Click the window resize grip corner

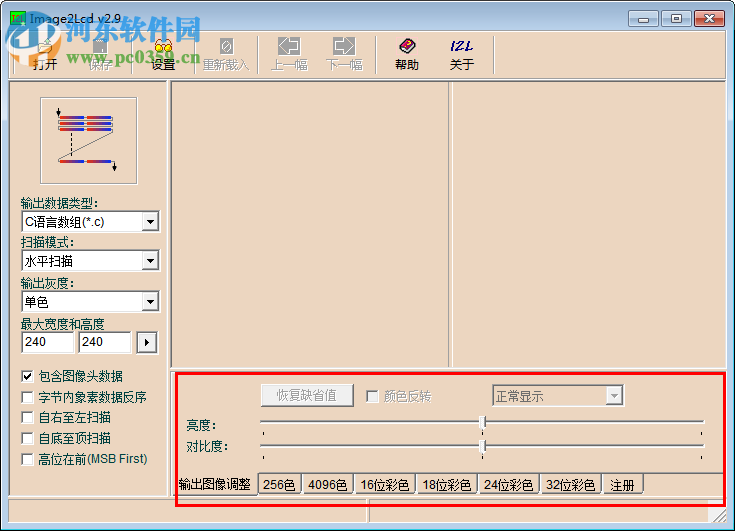tap(718, 514)
